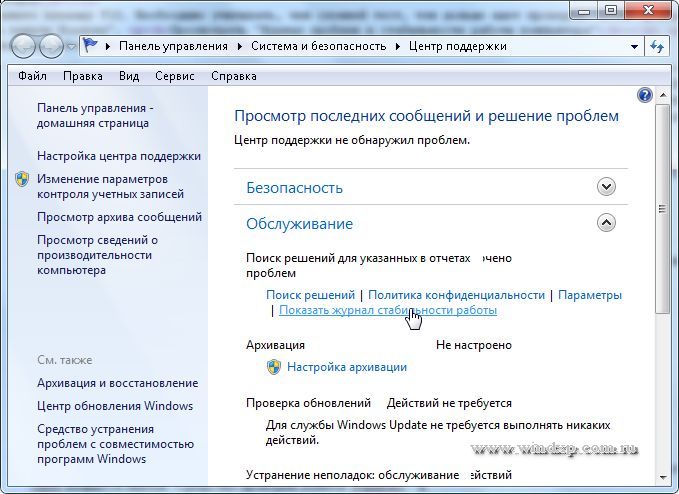Select Центр поддержки breadcrumb
Image resolution: width=679 pixels, height=494 pixels.
click(458, 46)
